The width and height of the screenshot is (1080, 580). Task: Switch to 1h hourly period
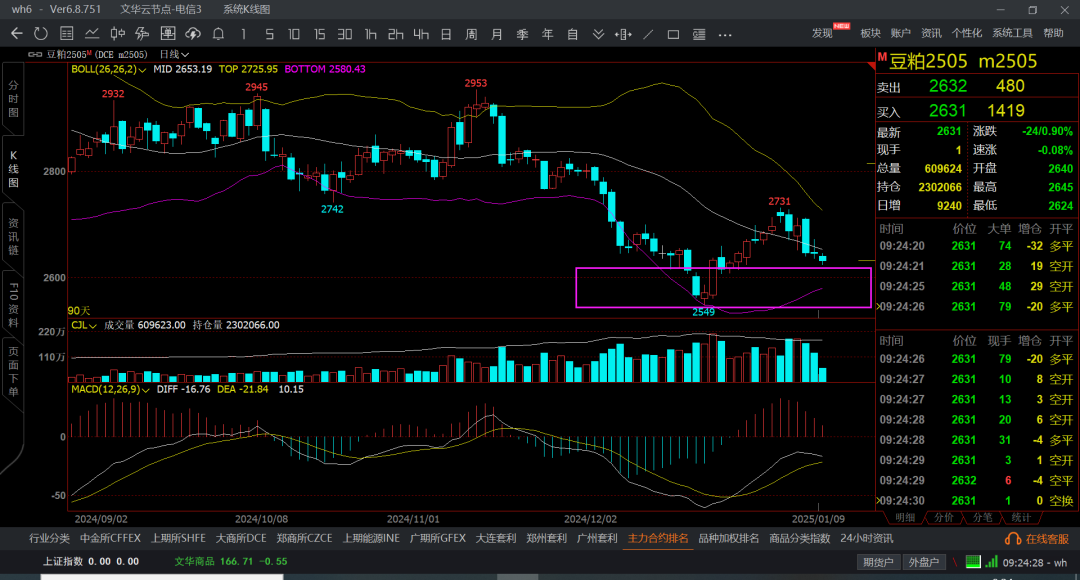coord(370,33)
